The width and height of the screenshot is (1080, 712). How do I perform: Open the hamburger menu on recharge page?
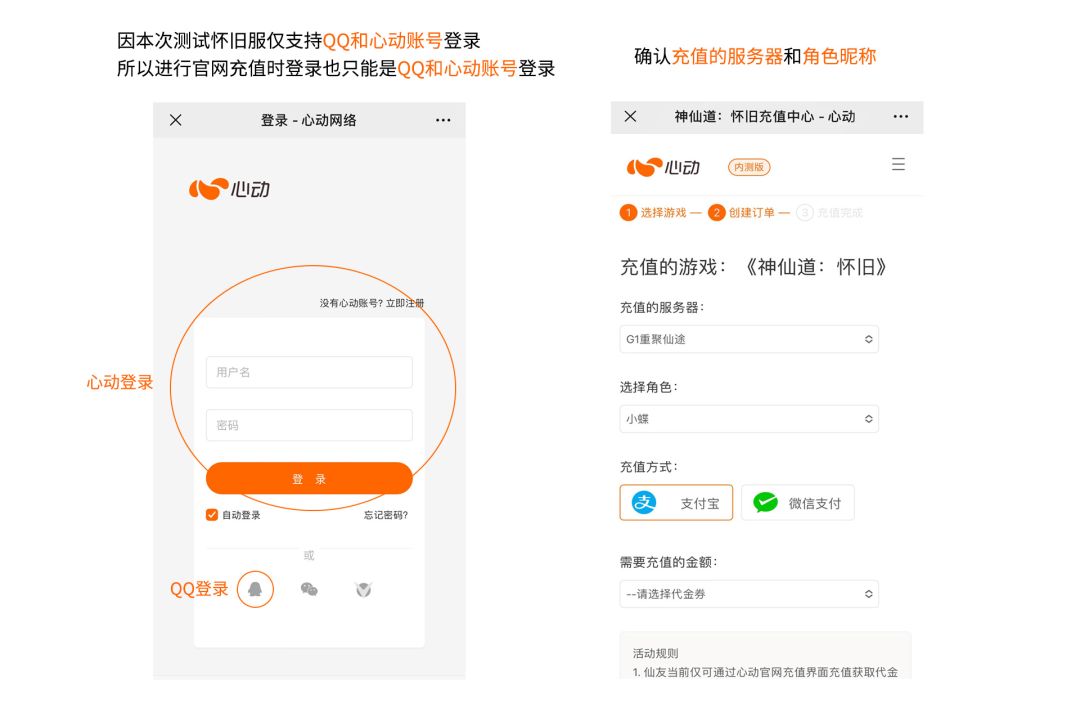point(898,164)
